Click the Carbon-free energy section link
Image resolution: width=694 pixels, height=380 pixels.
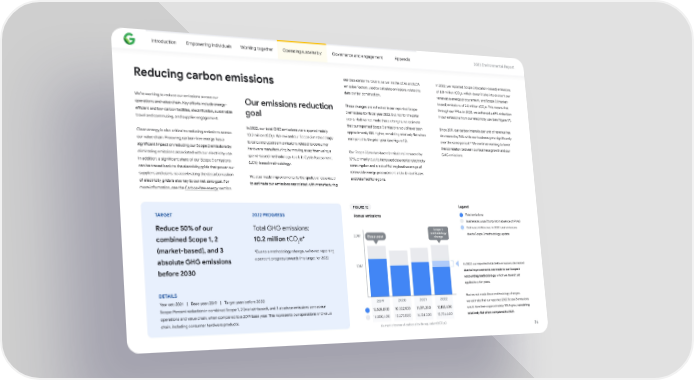[x=202, y=188]
